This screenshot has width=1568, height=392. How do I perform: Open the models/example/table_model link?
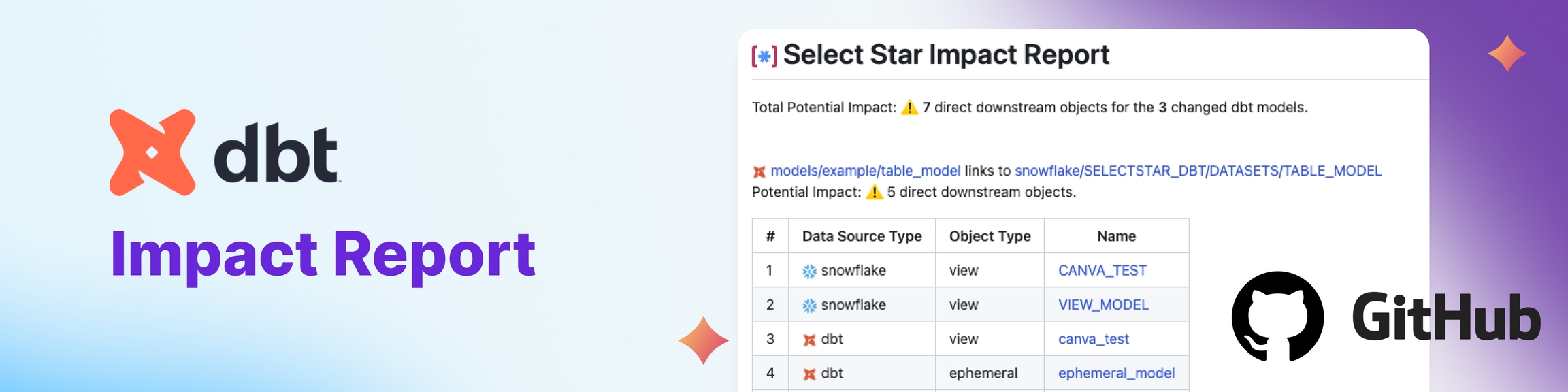click(866, 171)
